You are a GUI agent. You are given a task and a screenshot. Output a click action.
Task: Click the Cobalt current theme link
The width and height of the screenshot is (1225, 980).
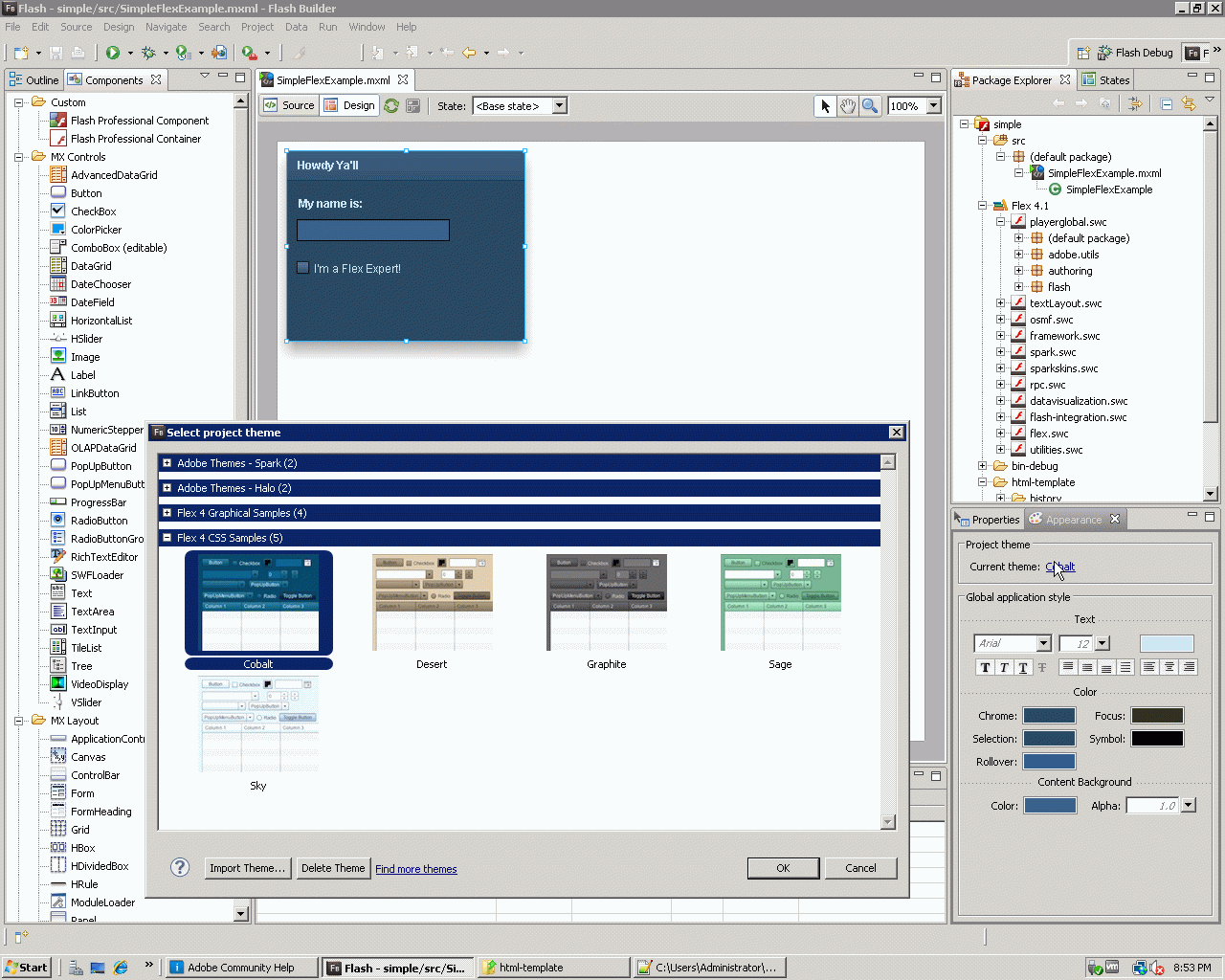(1060, 567)
